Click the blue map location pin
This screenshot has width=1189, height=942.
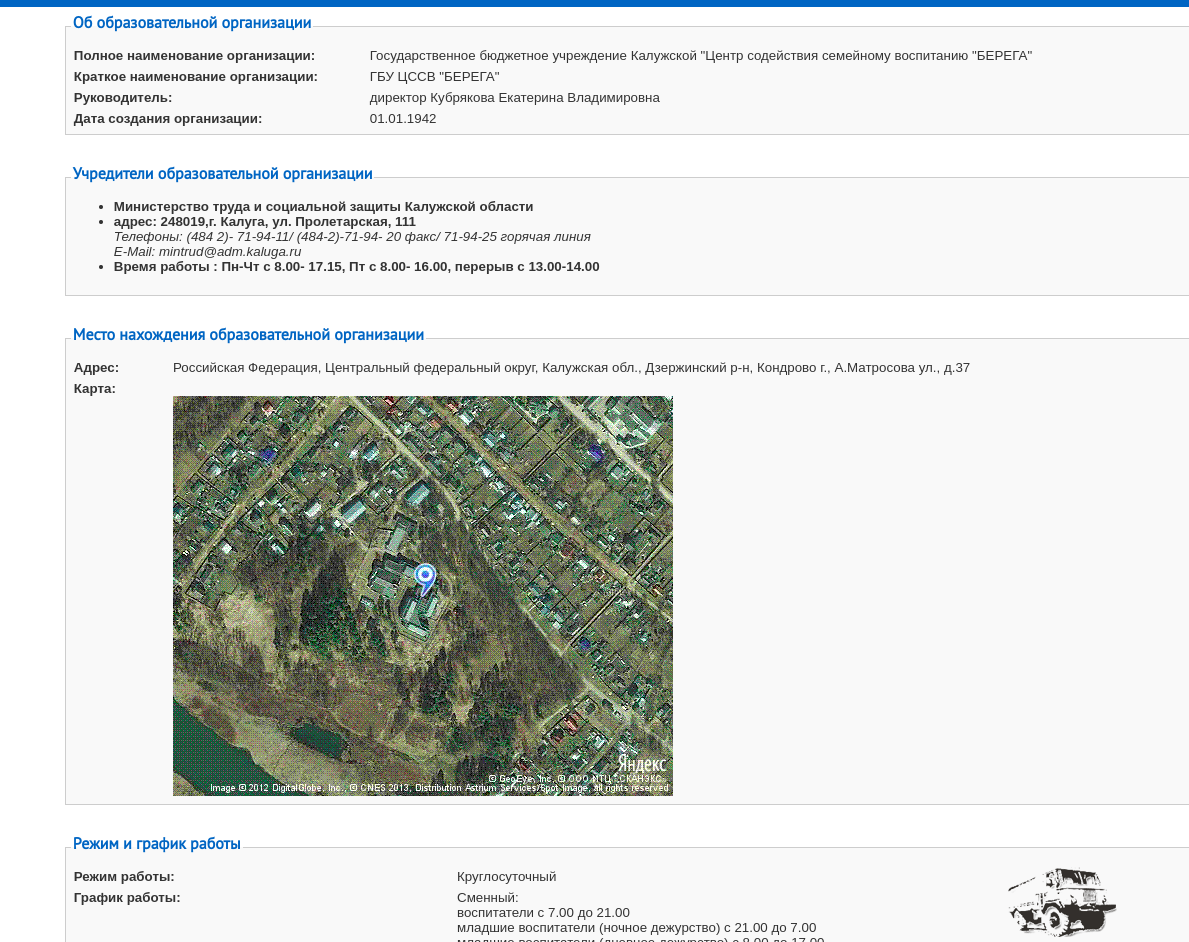coord(425,579)
